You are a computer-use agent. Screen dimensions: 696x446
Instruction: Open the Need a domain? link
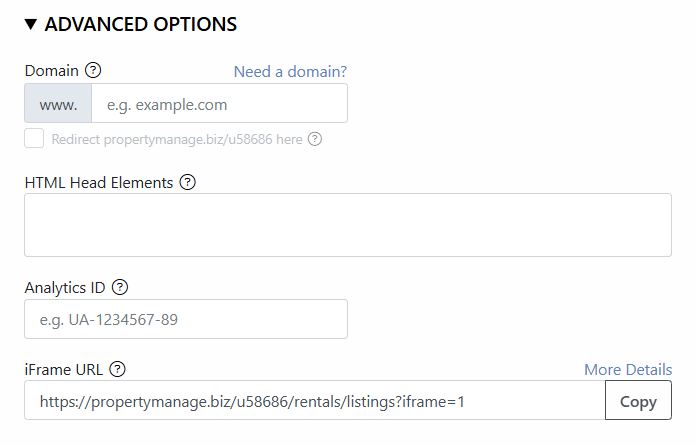(290, 71)
